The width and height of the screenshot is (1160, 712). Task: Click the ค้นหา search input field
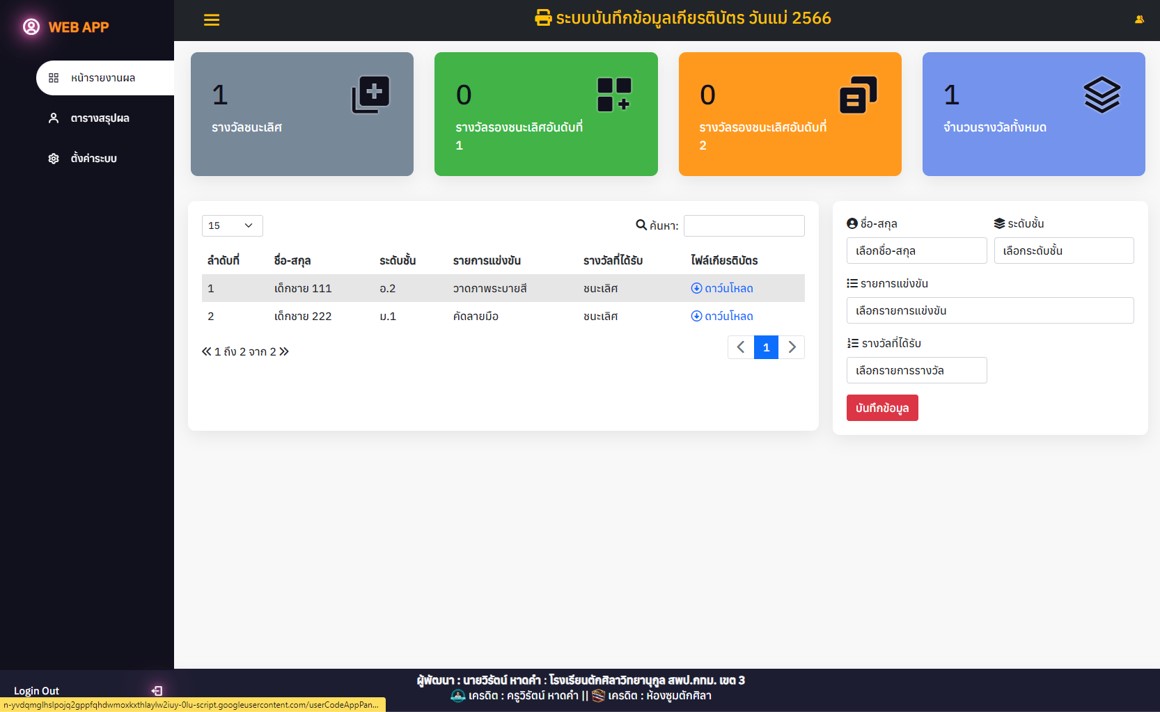[x=743, y=226]
